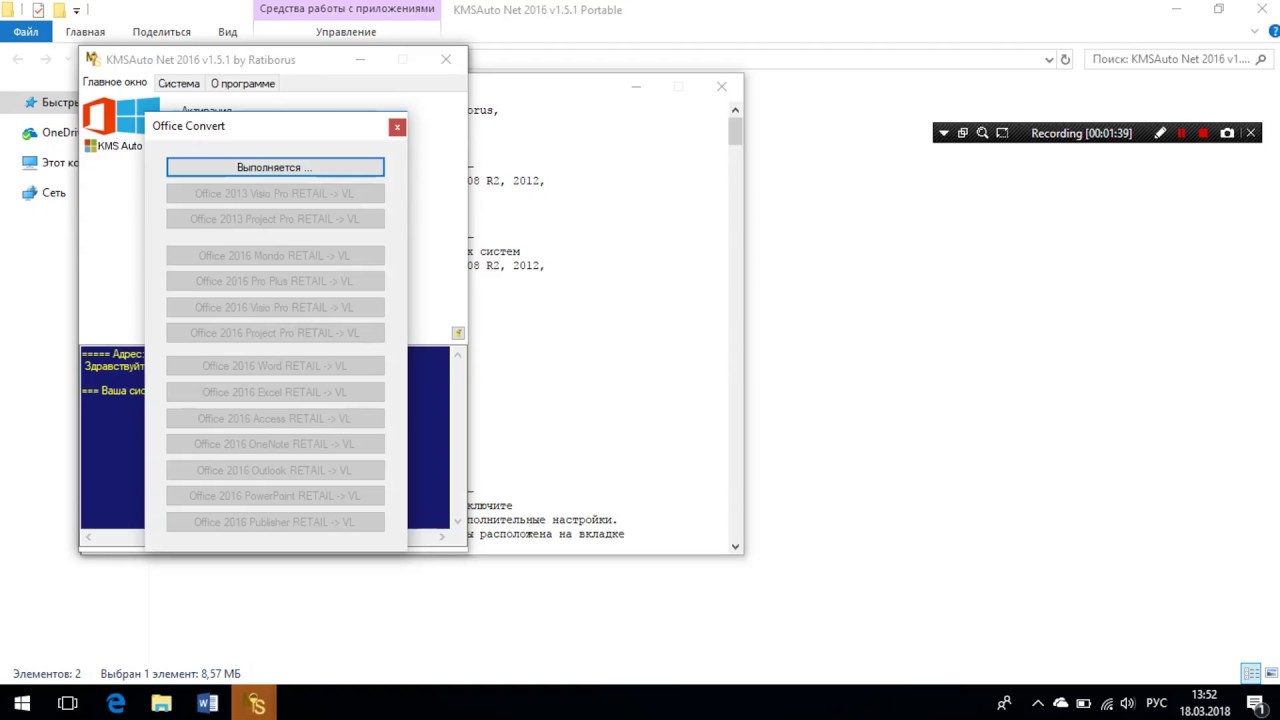Select Быстрый доступ in navigation pane
The image size is (1280, 720).
51,103
